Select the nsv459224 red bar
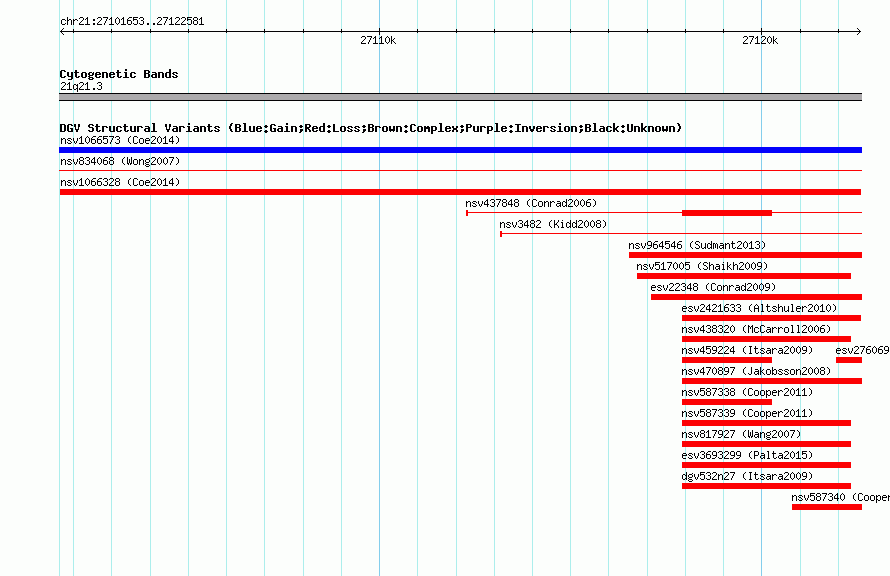This screenshot has width=890, height=576. click(727, 360)
